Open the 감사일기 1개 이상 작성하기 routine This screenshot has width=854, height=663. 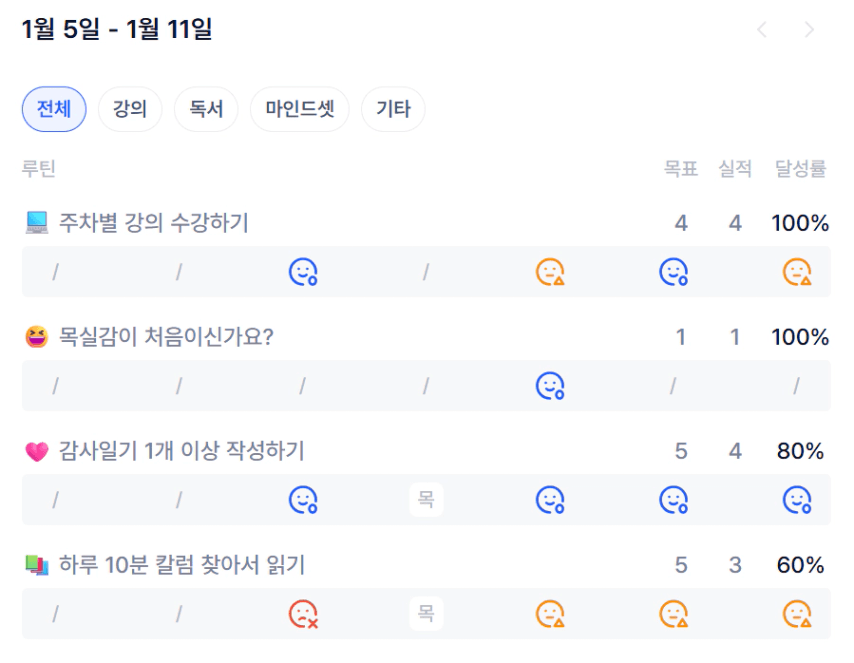pos(181,452)
